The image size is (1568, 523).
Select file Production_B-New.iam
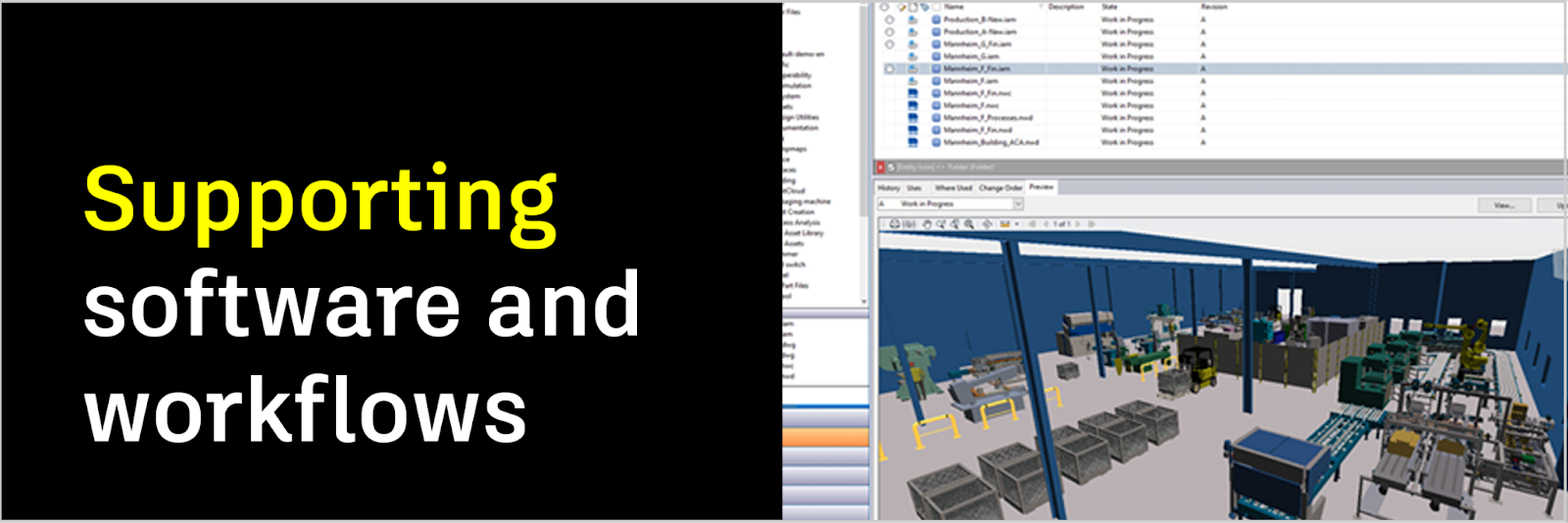980,20
